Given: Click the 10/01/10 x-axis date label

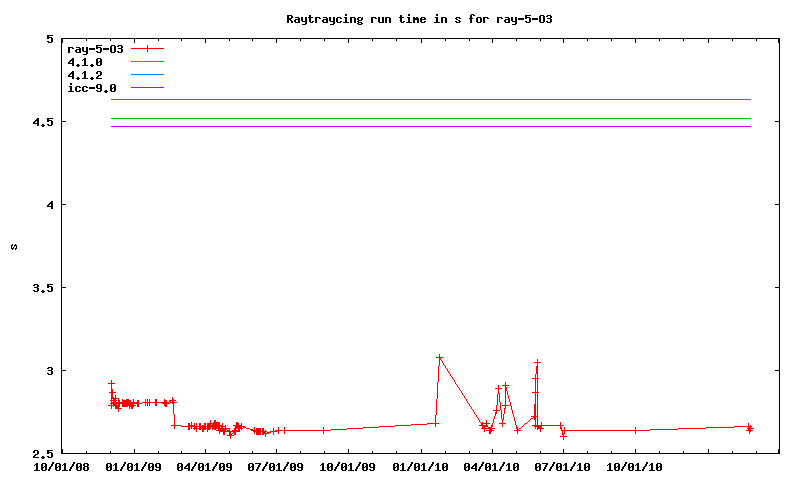Looking at the screenshot, I should 635,465.
